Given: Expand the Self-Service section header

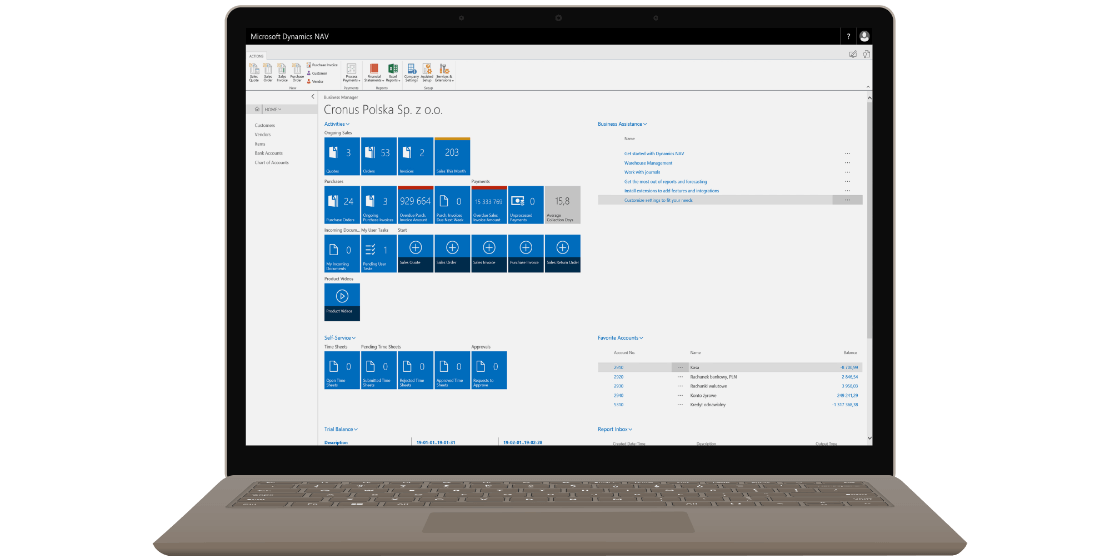Looking at the screenshot, I should pos(340,338).
